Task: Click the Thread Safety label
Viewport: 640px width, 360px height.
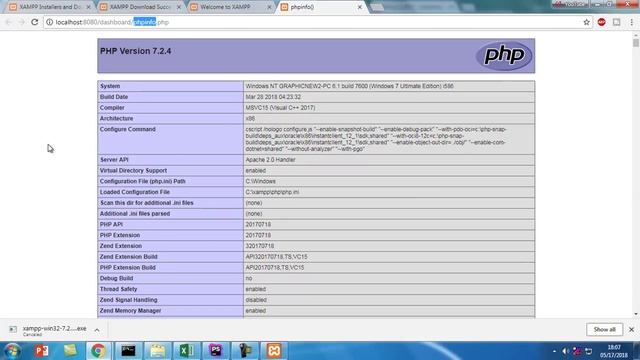Action: pyautogui.click(x=118, y=289)
